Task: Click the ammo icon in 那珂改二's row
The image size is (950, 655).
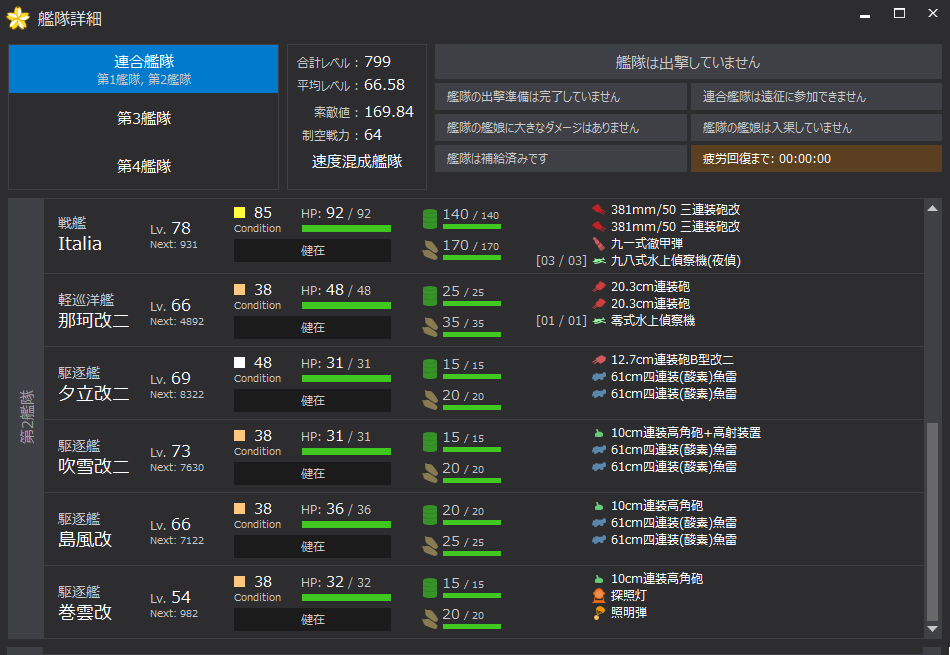Action: tap(430, 324)
